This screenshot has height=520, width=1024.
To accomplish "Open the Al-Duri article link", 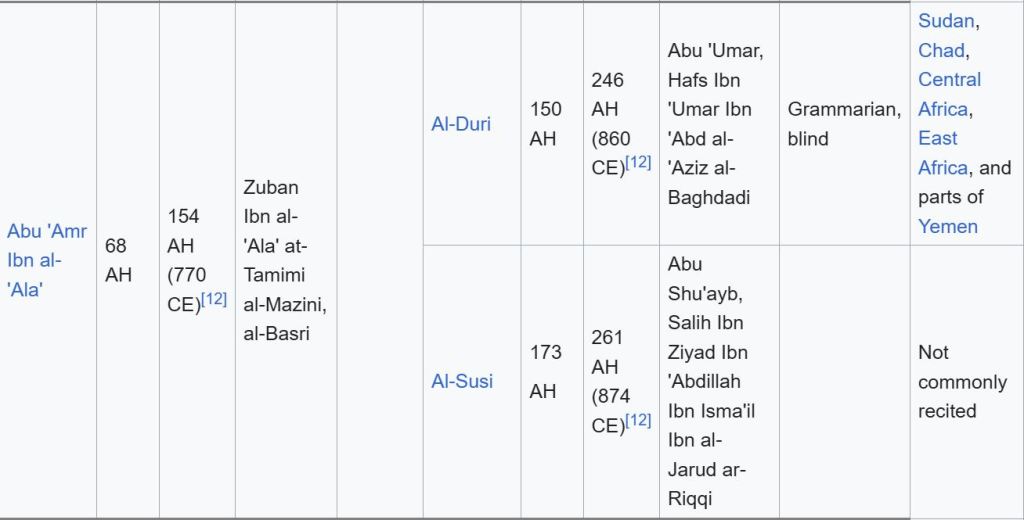I will tap(461, 124).
